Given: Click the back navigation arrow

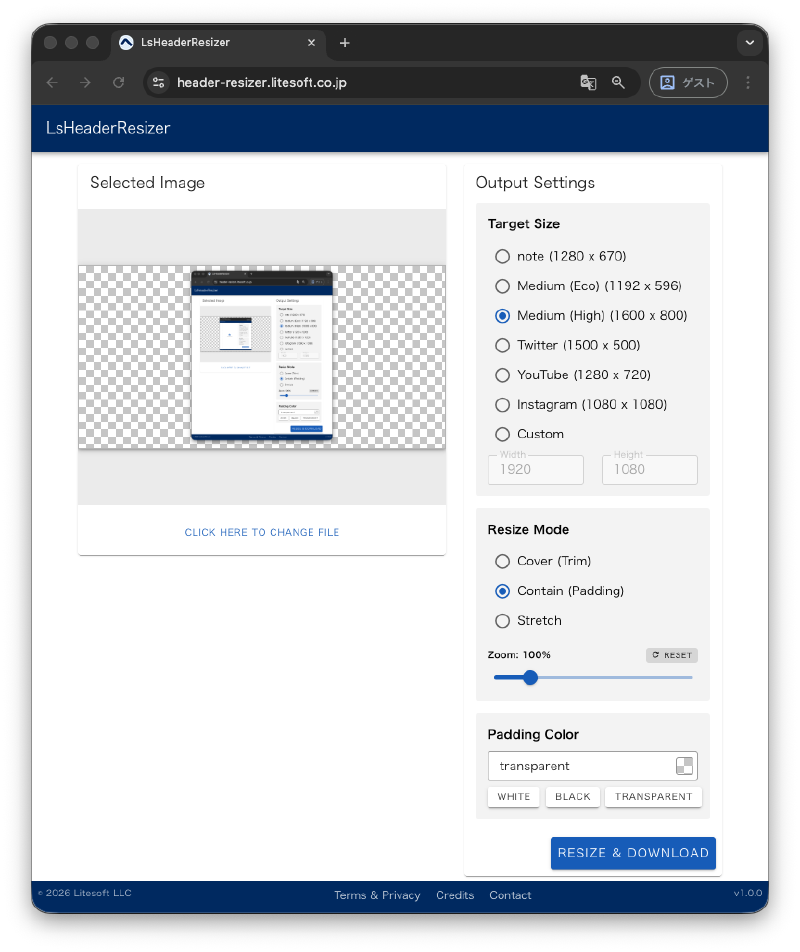Looking at the screenshot, I should 52,83.
